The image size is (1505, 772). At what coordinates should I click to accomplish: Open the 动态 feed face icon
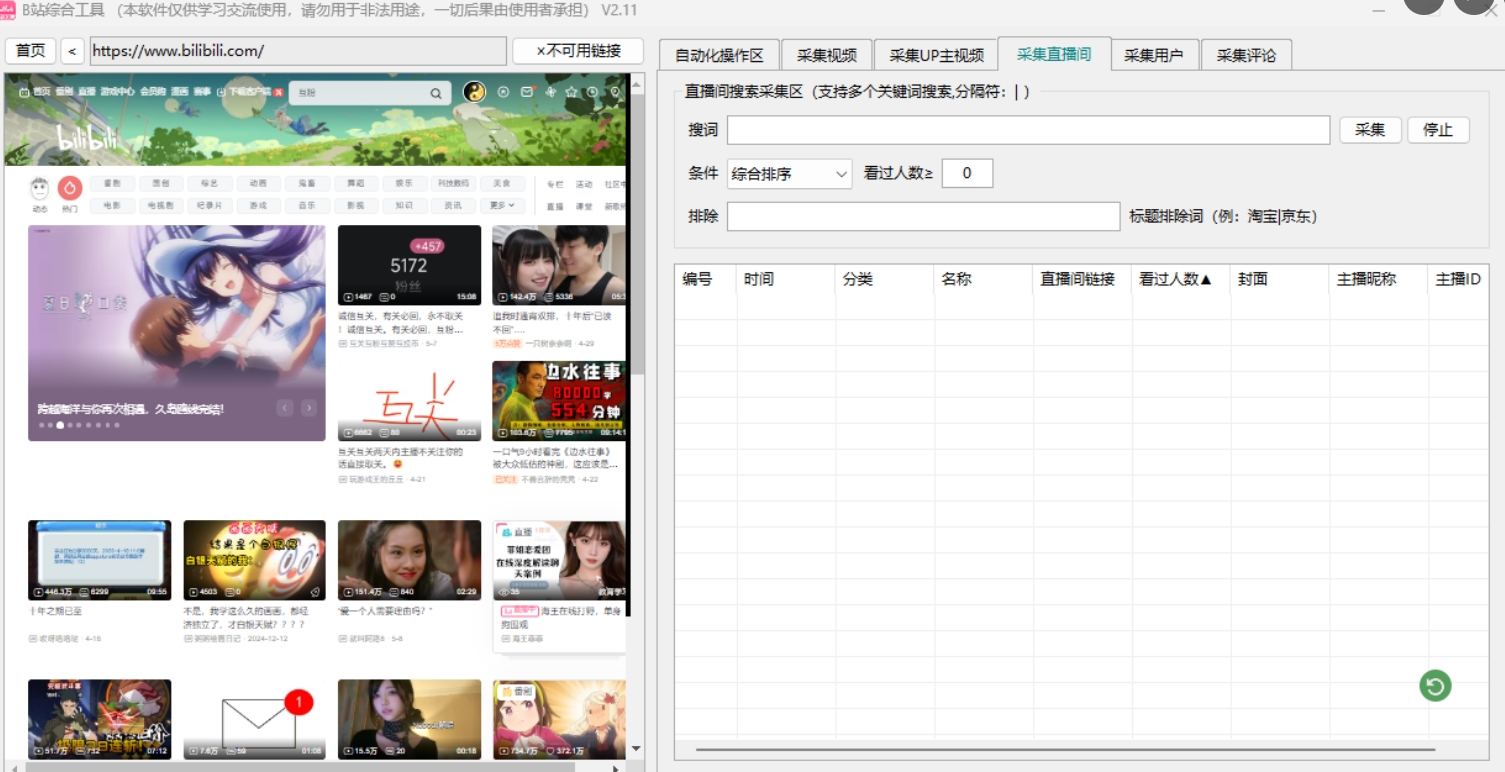[x=40, y=188]
